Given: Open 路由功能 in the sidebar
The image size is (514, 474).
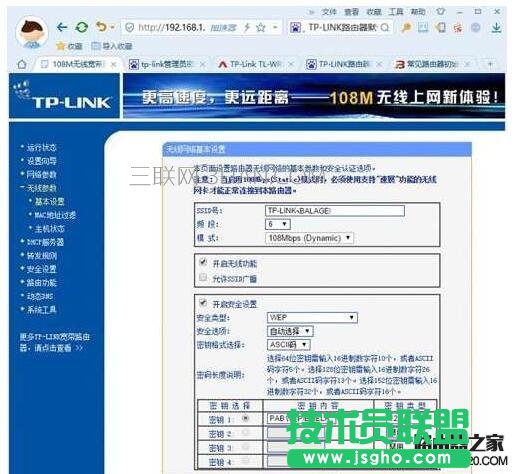Looking at the screenshot, I should pyautogui.click(x=41, y=283).
